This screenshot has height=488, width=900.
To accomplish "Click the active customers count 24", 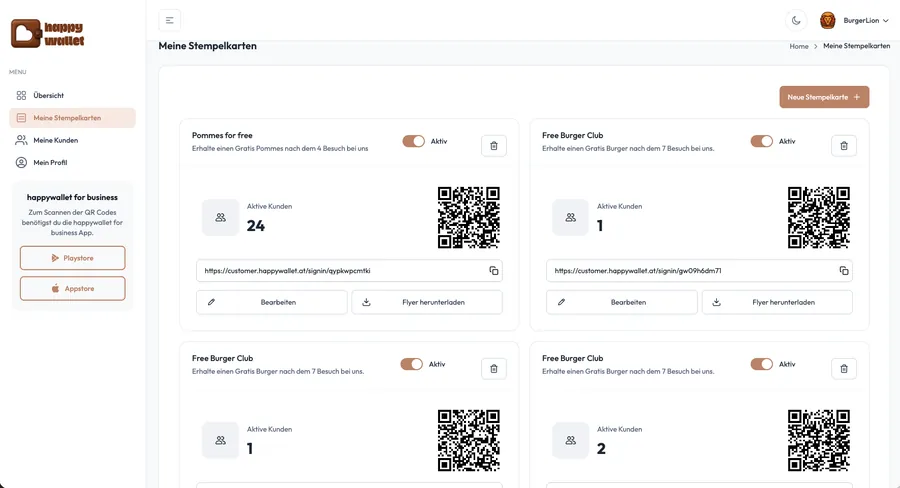I will [x=255, y=226].
